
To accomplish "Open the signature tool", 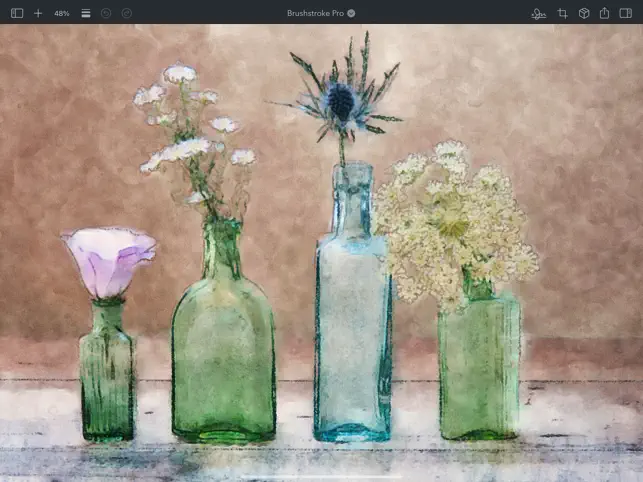I will [538, 14].
